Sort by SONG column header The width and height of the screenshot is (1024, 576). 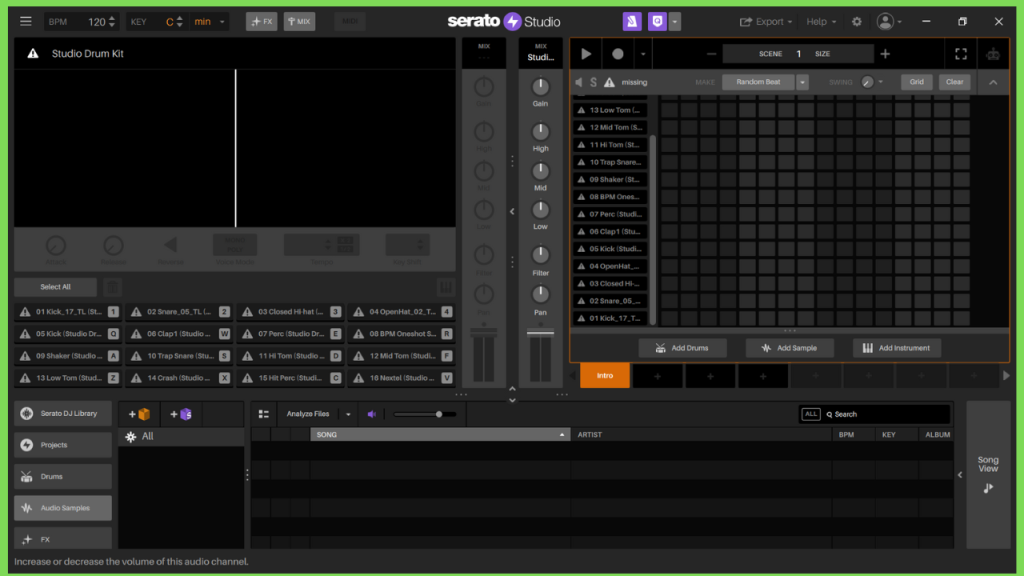point(440,434)
